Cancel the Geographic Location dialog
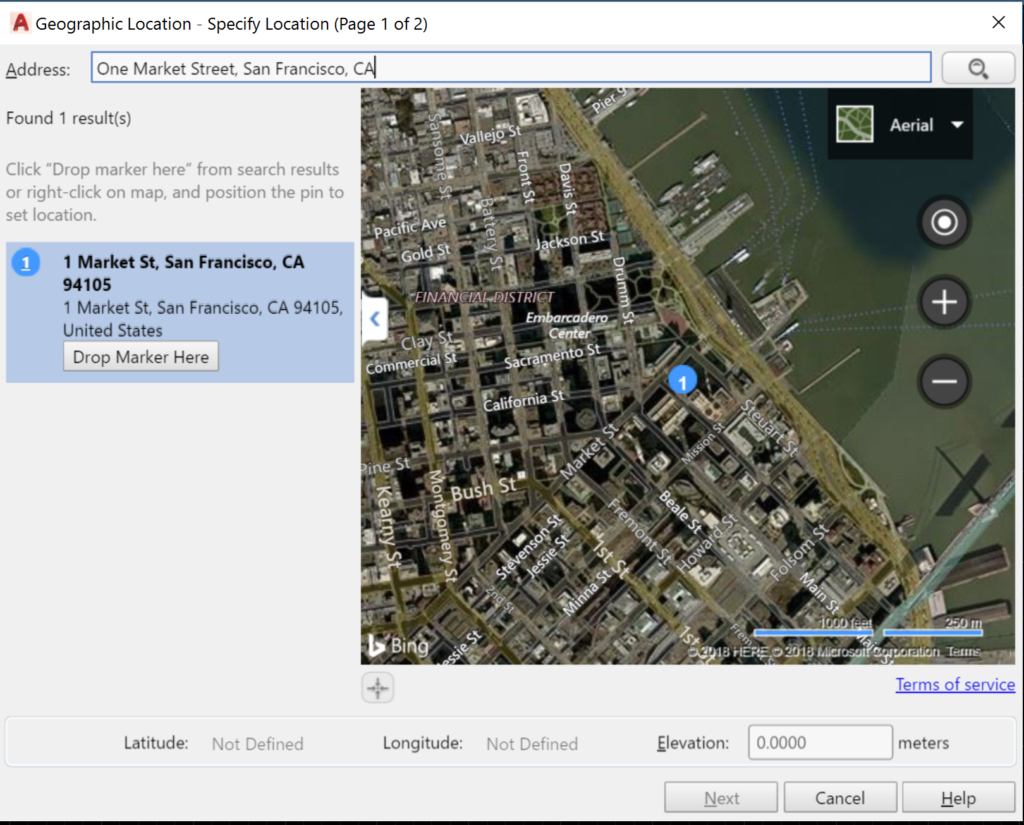Viewport: 1024px width, 825px height. coord(840,797)
